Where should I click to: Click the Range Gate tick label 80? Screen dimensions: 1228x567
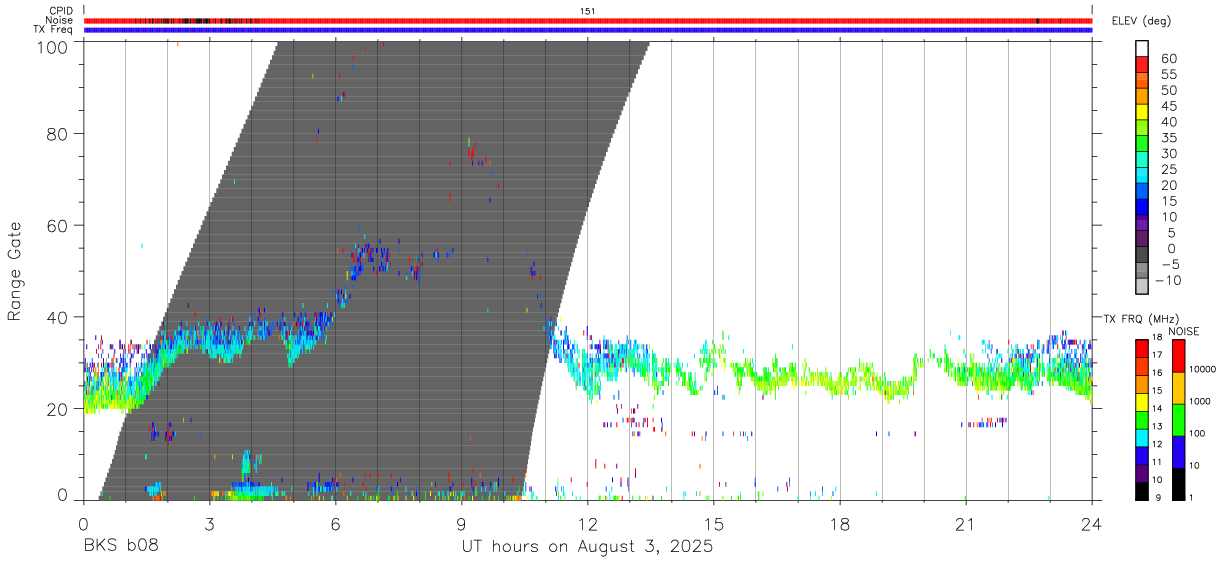point(59,133)
